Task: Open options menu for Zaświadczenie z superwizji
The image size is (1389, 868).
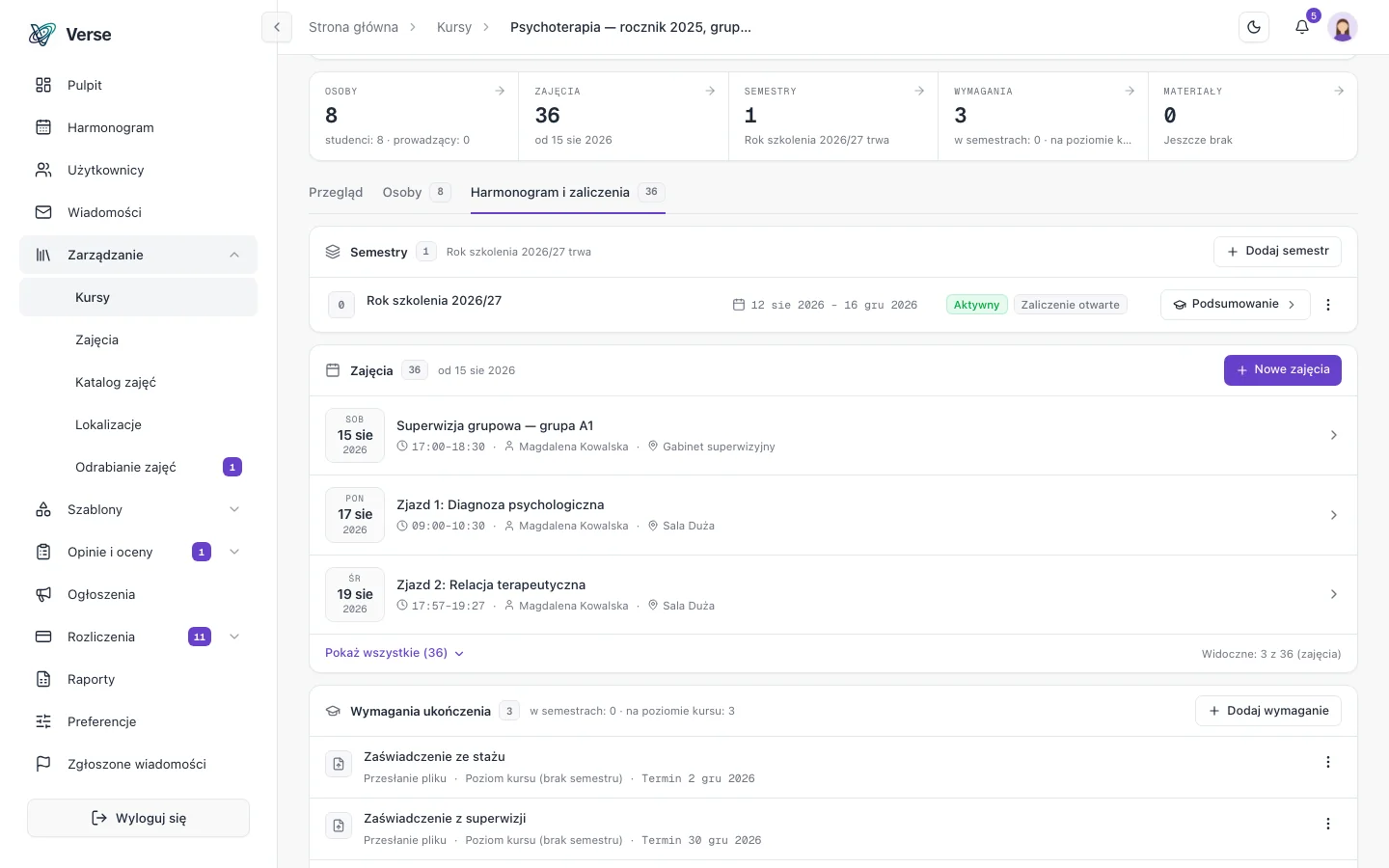Action: coord(1328,825)
